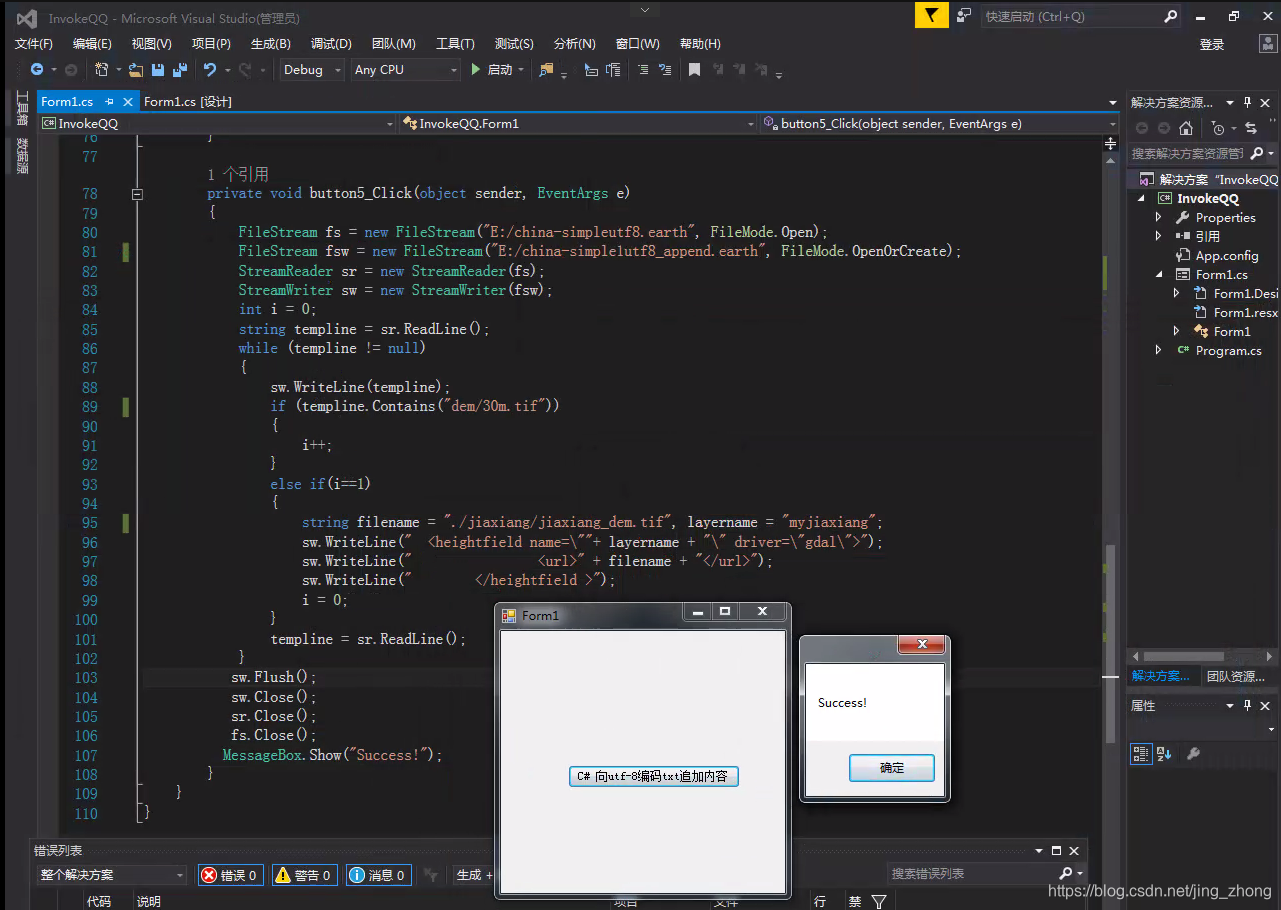Viewport: 1281px width, 910px height.
Task: Click the Save All icon
Action: coord(180,70)
